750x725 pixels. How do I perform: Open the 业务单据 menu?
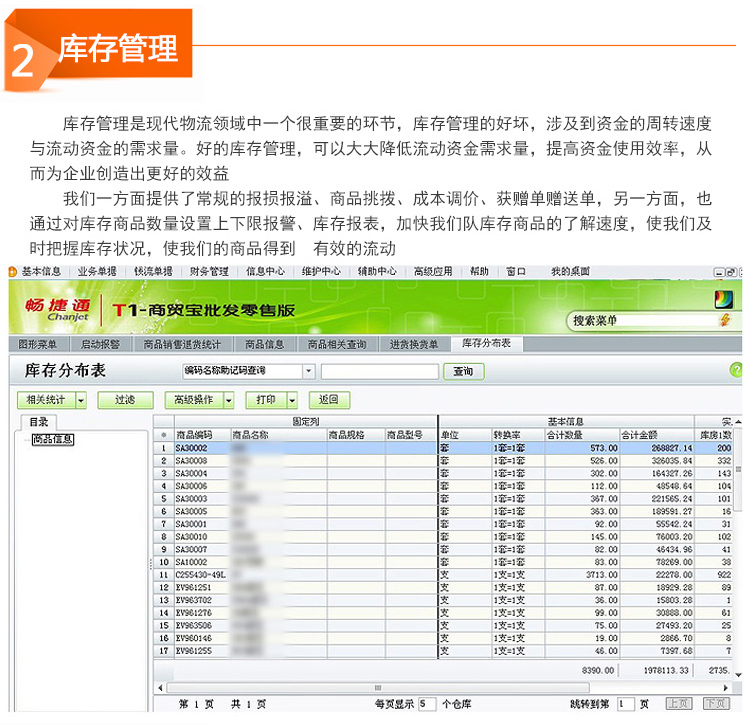(x=97, y=272)
